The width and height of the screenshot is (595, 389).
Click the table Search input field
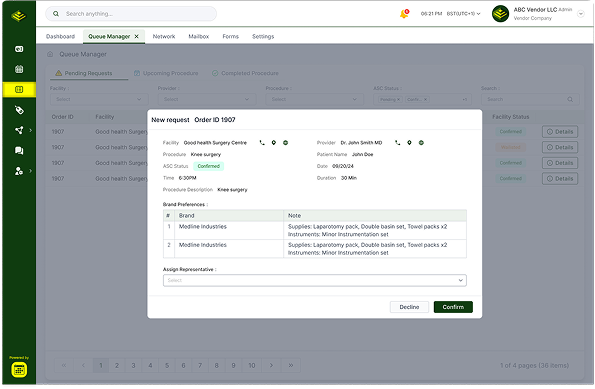(x=530, y=99)
